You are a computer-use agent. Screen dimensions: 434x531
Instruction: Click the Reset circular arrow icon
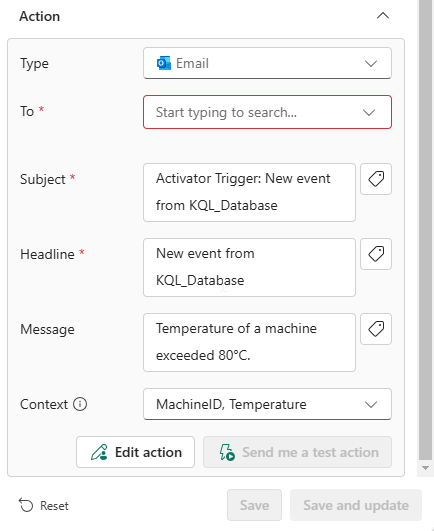tap(26, 505)
